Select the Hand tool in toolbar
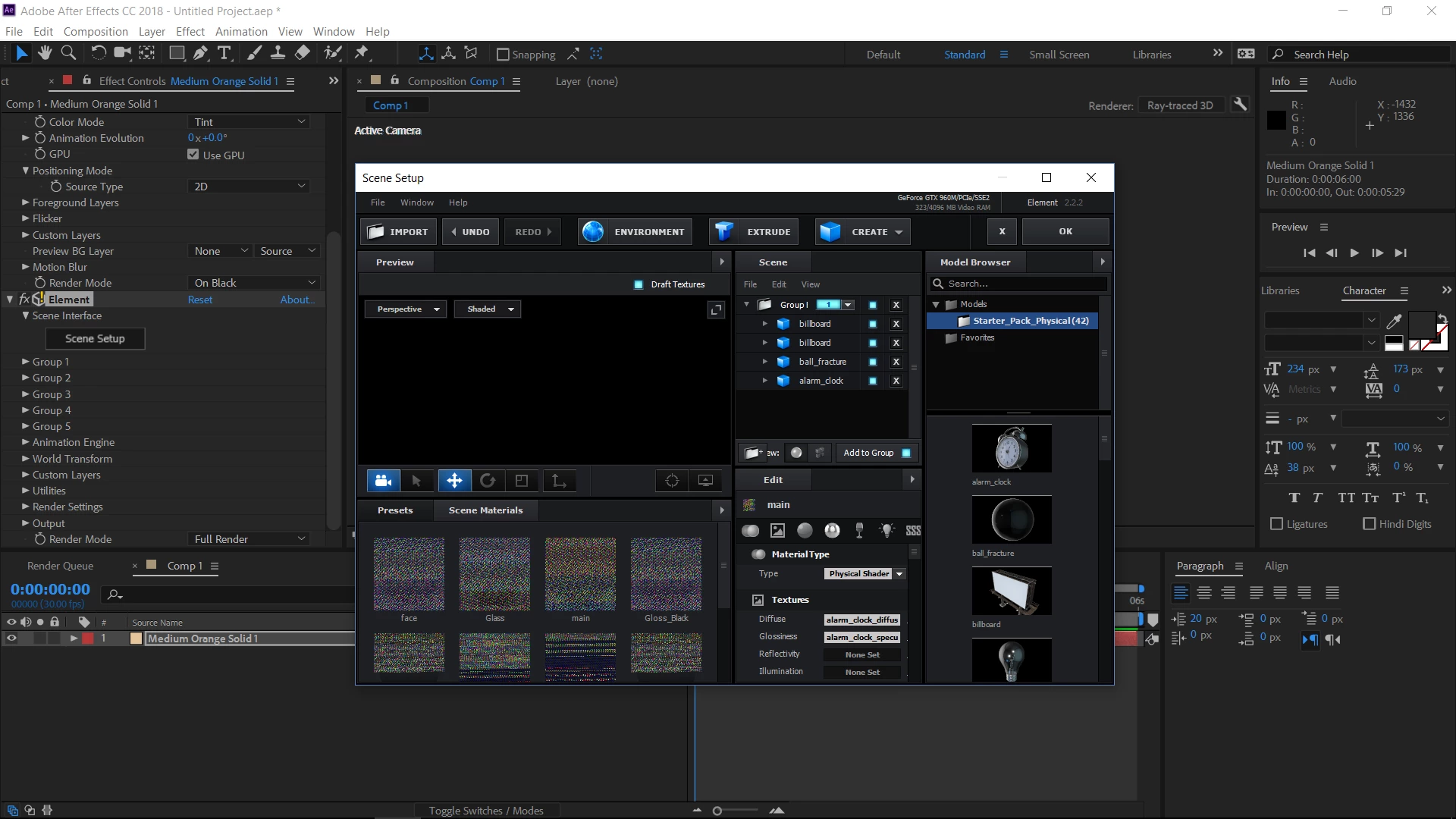Screen dimensions: 1456x819 (x=45, y=53)
